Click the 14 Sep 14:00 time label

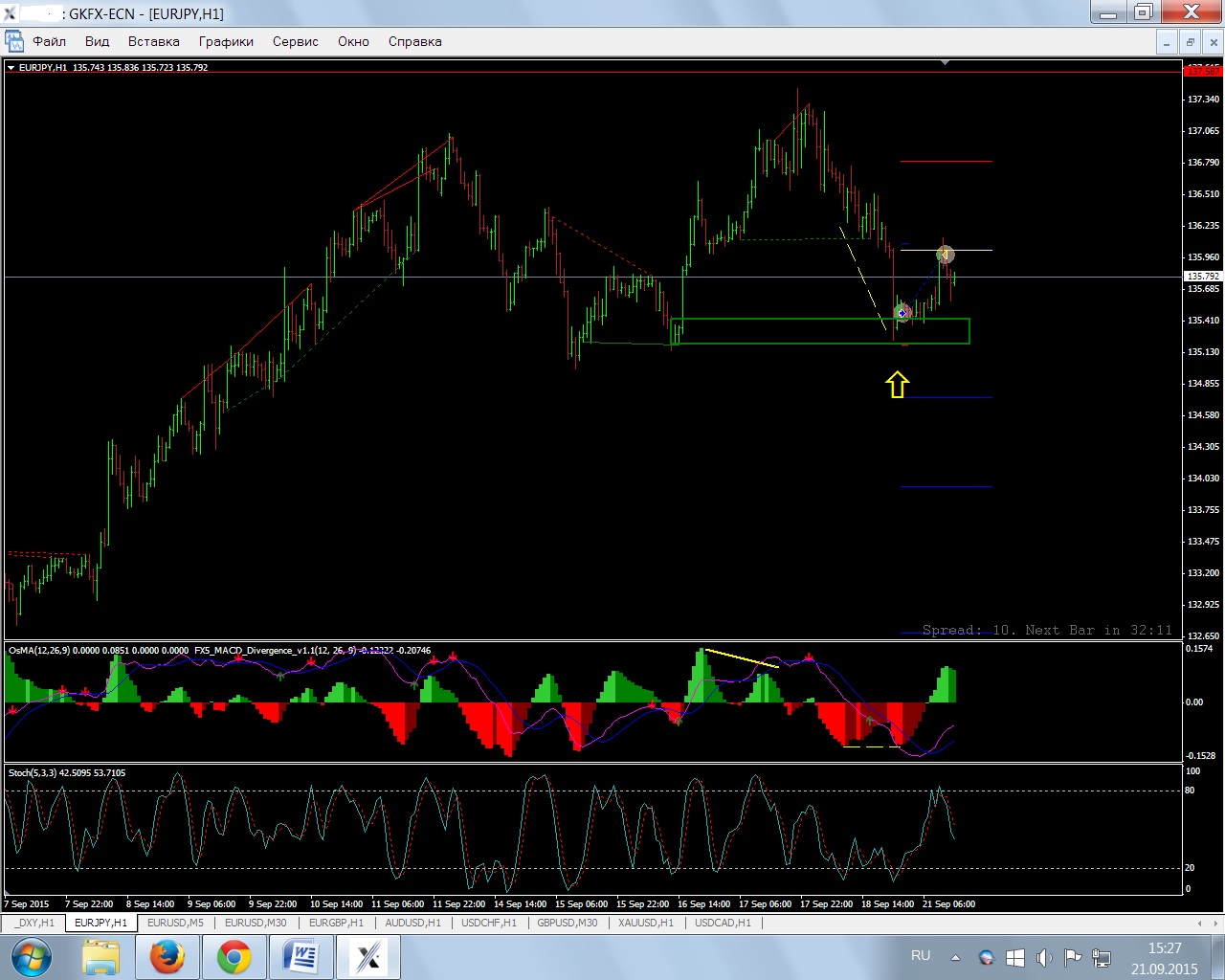coord(520,903)
